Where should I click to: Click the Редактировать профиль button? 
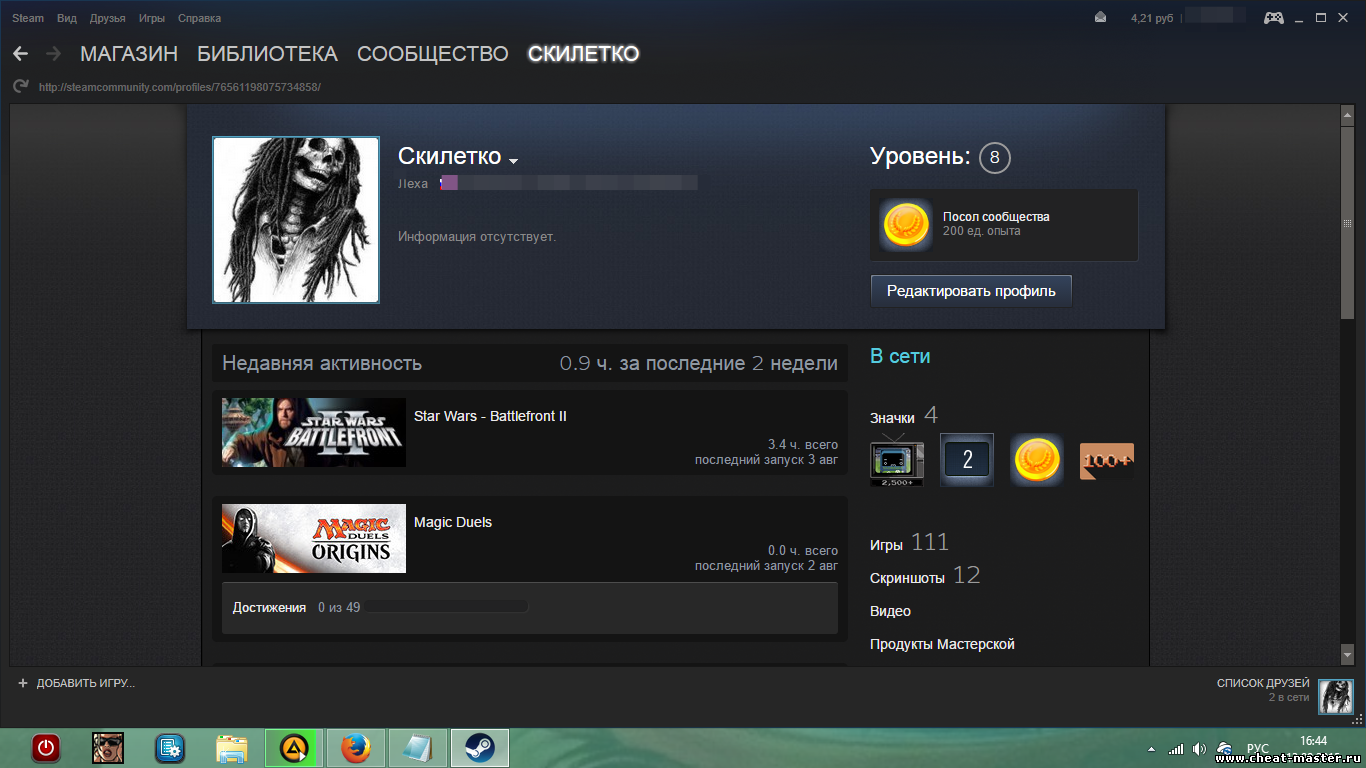tap(970, 291)
